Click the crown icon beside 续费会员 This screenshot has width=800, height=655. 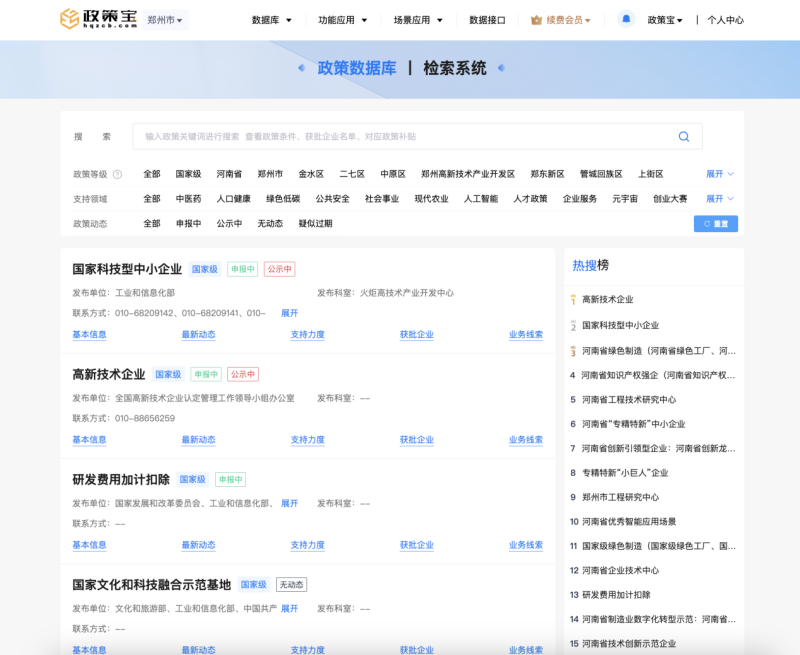537,20
